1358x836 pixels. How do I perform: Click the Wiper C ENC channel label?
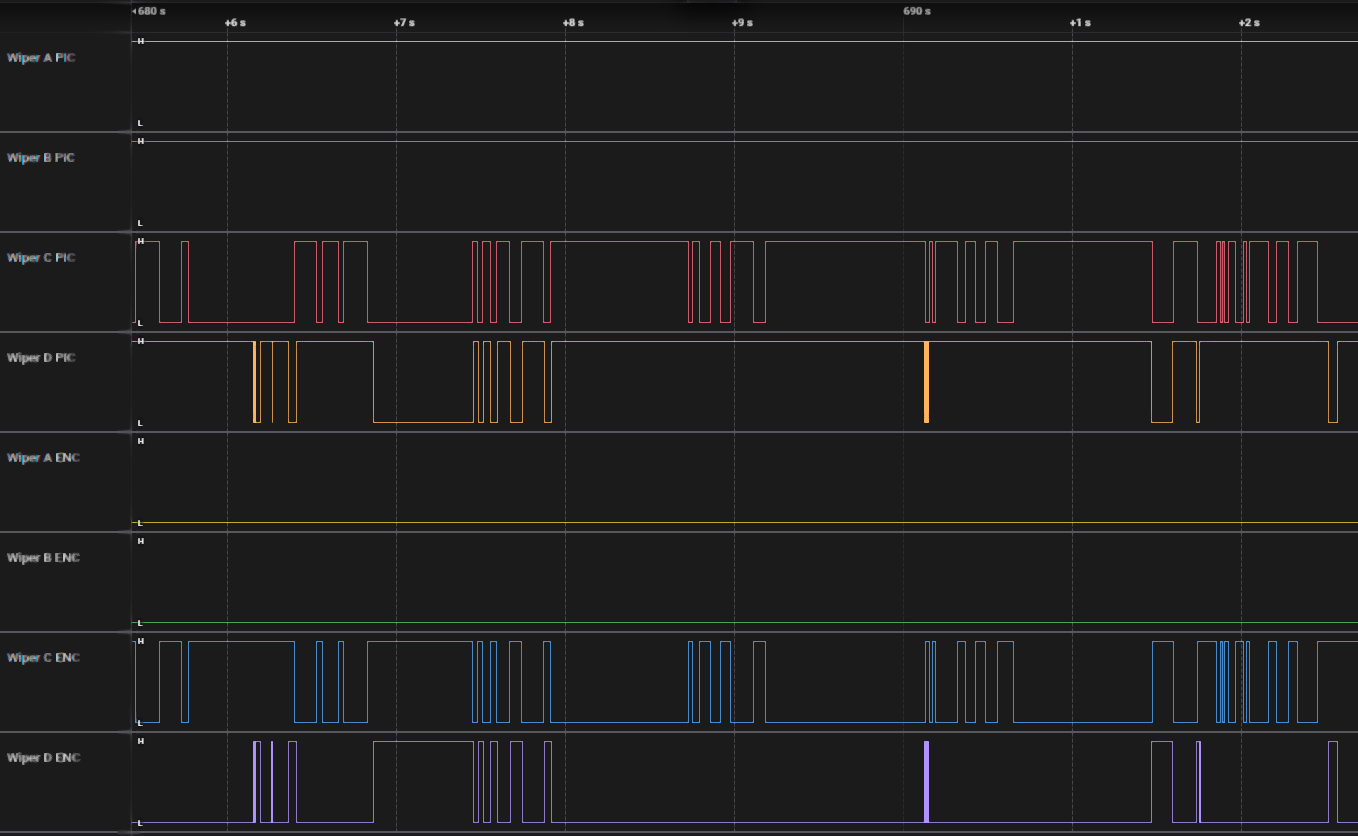click(41, 658)
